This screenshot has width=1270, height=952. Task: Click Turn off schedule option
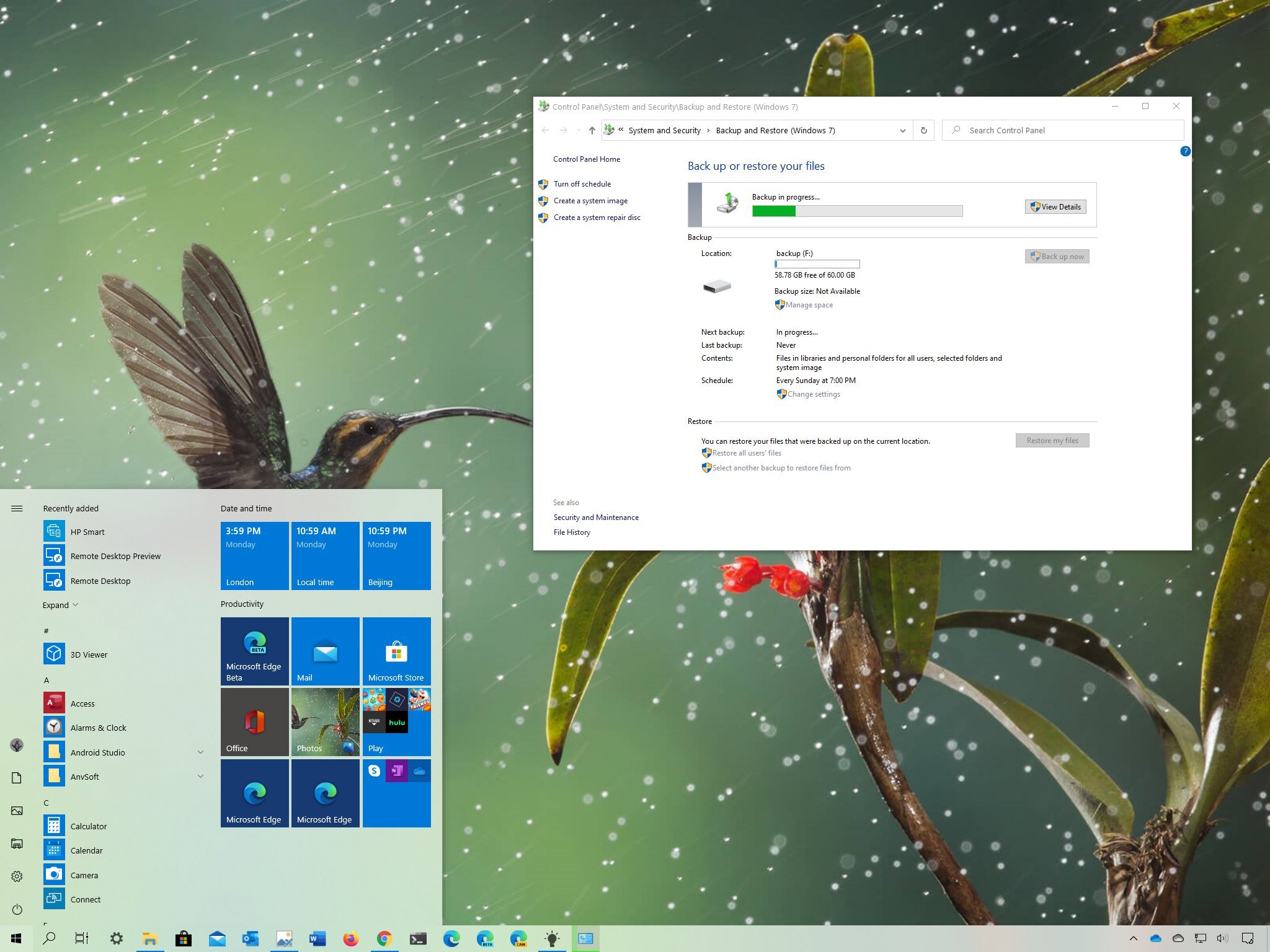pyautogui.click(x=581, y=184)
